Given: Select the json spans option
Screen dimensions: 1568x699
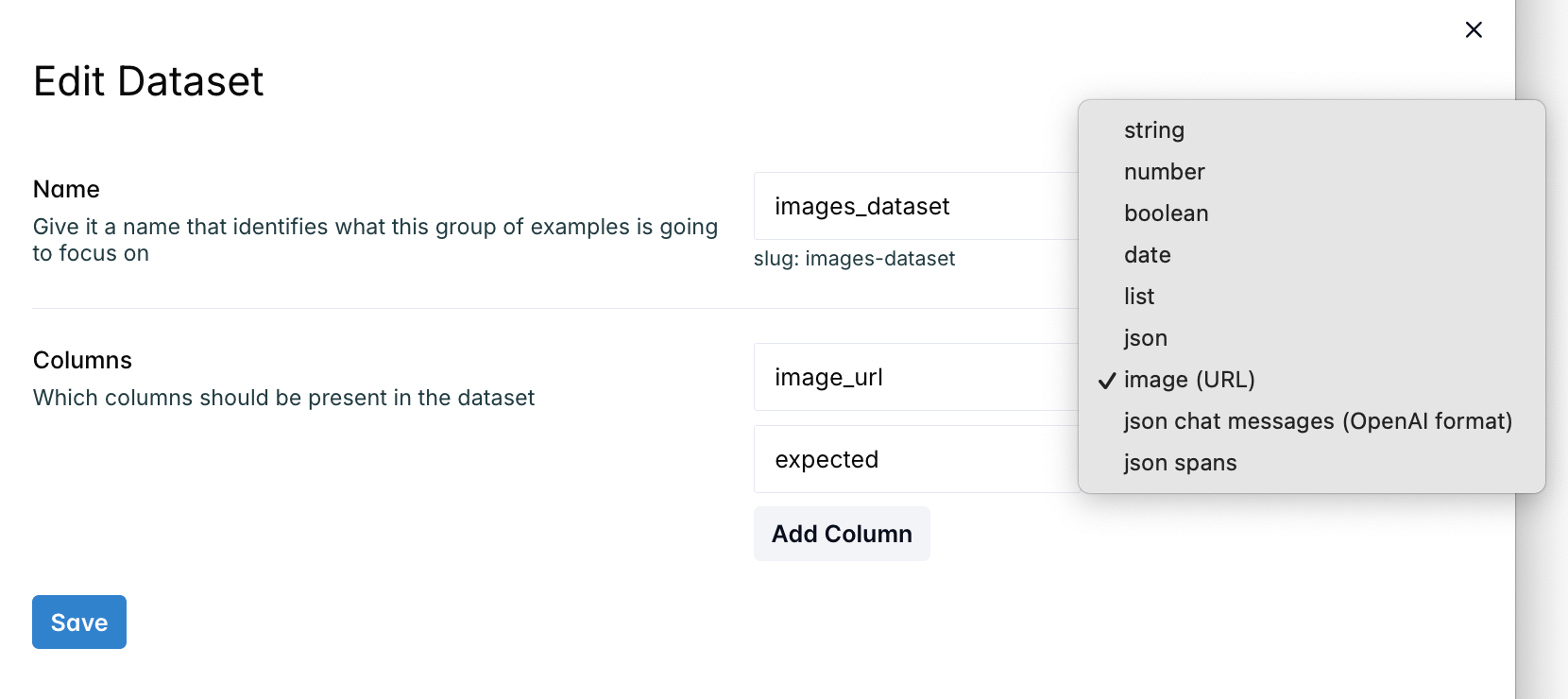Looking at the screenshot, I should (1311, 463).
